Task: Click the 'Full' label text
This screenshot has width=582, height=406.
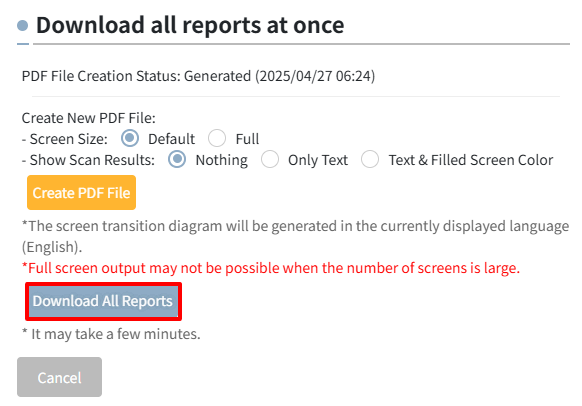Action: [x=247, y=139]
